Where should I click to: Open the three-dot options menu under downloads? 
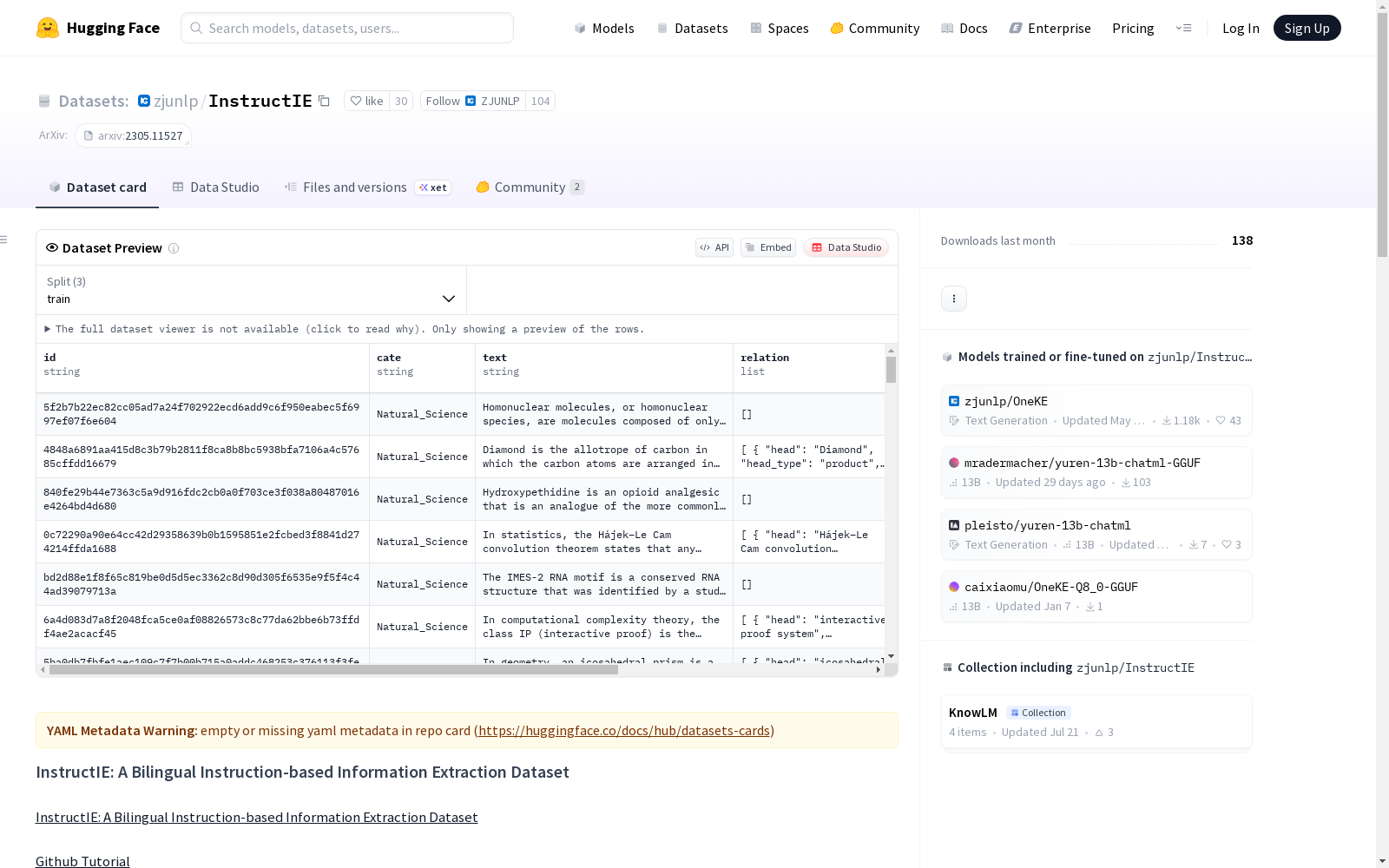coord(954,299)
